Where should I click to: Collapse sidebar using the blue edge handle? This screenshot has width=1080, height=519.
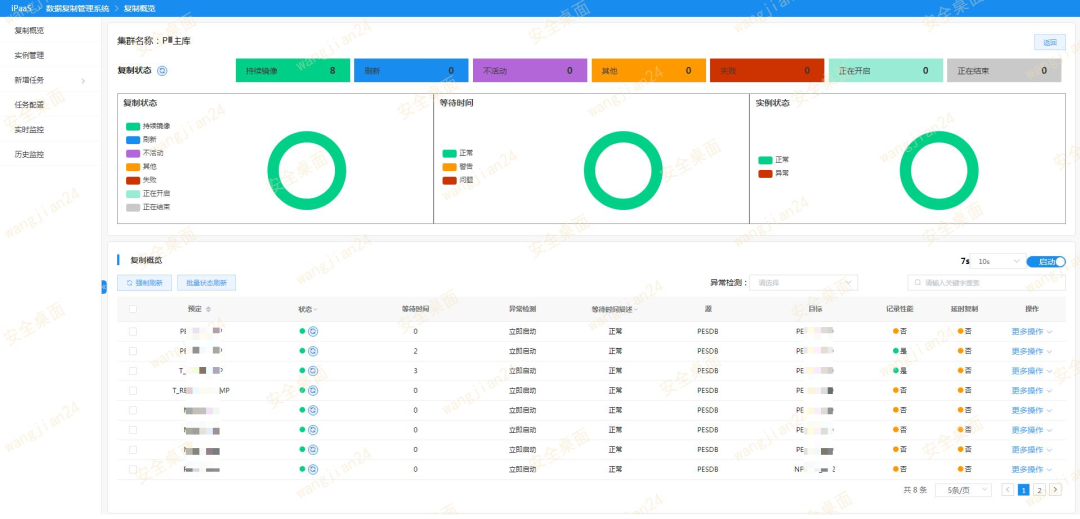(x=104, y=287)
